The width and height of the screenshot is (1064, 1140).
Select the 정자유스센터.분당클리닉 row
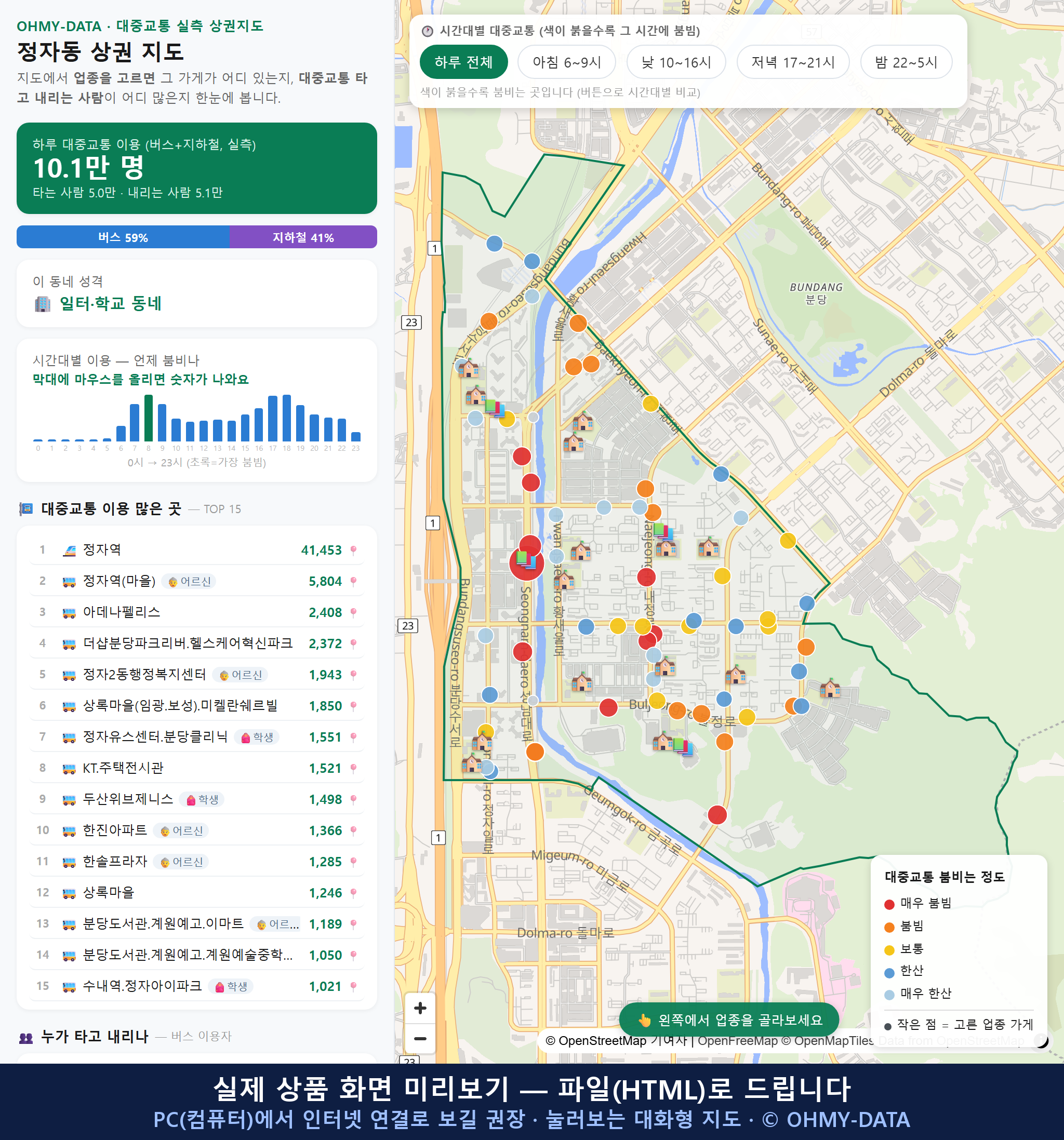pyautogui.click(x=197, y=737)
